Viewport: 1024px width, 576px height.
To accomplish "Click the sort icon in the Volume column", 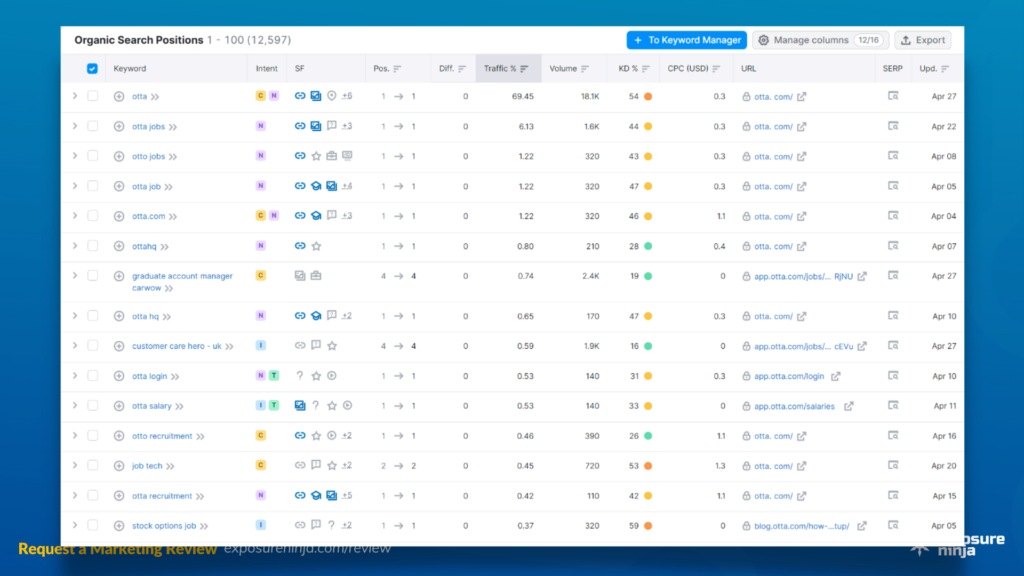I will 585,69.
